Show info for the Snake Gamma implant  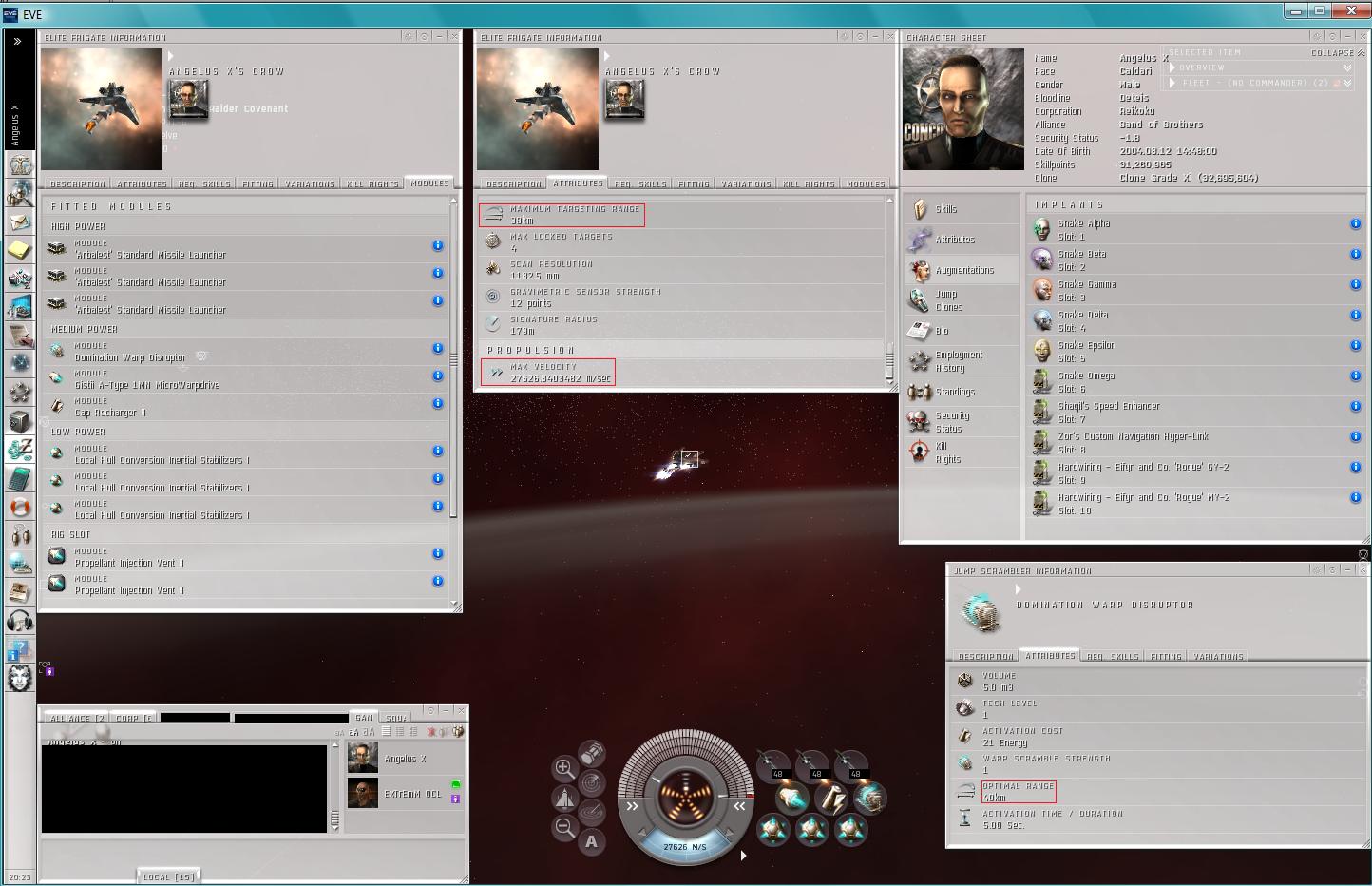coord(1355,284)
